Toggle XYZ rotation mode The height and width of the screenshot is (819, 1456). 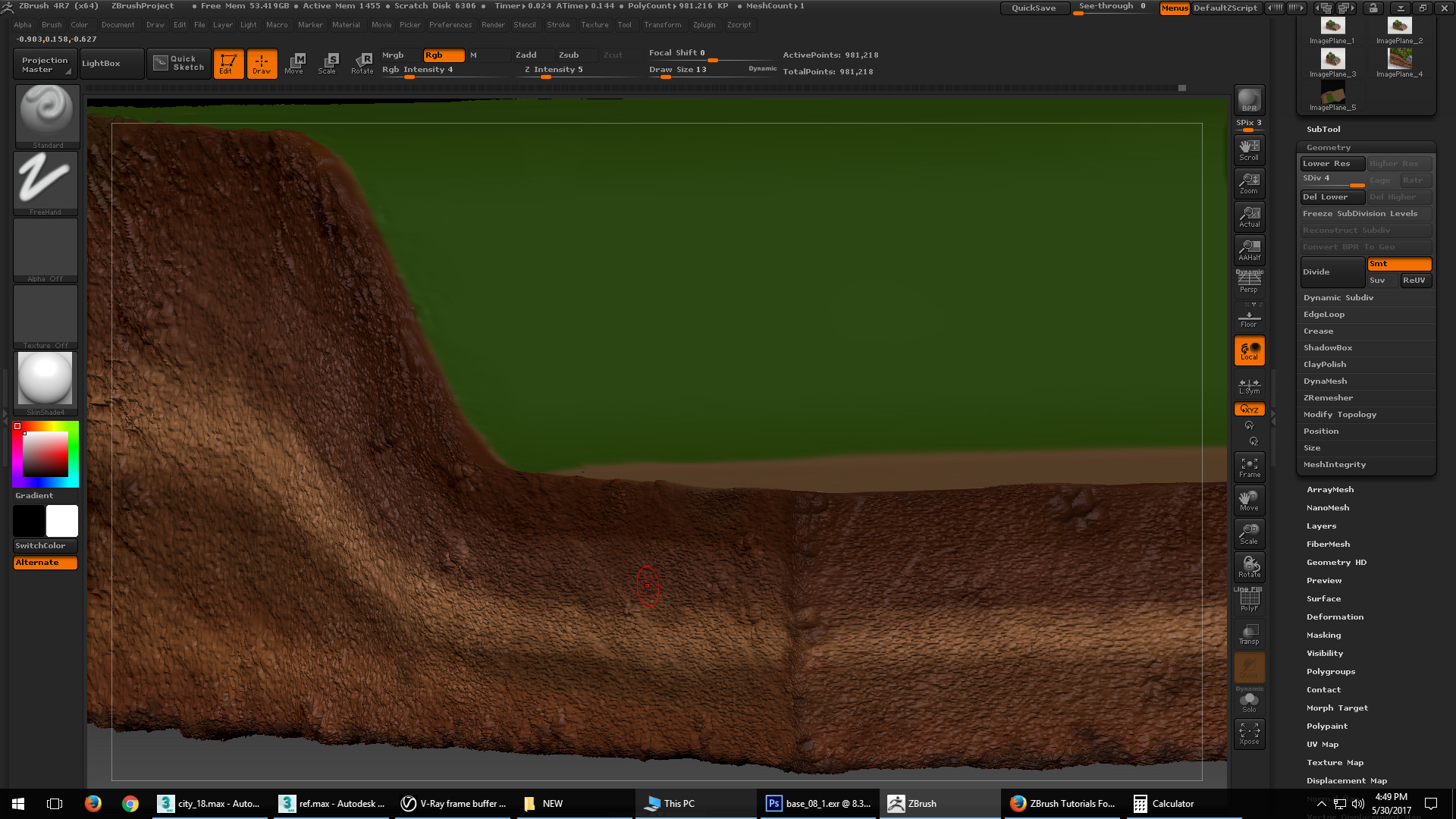(x=1249, y=409)
